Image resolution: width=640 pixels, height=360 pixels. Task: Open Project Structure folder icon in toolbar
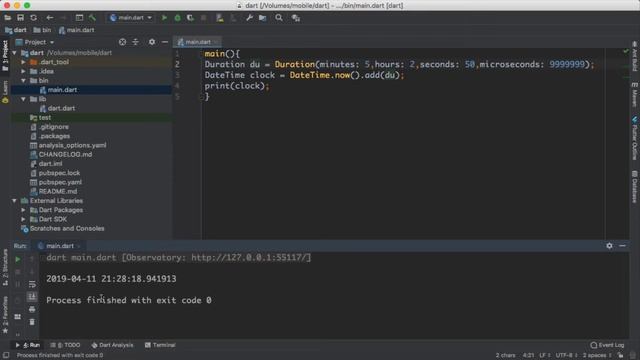tap(262, 18)
